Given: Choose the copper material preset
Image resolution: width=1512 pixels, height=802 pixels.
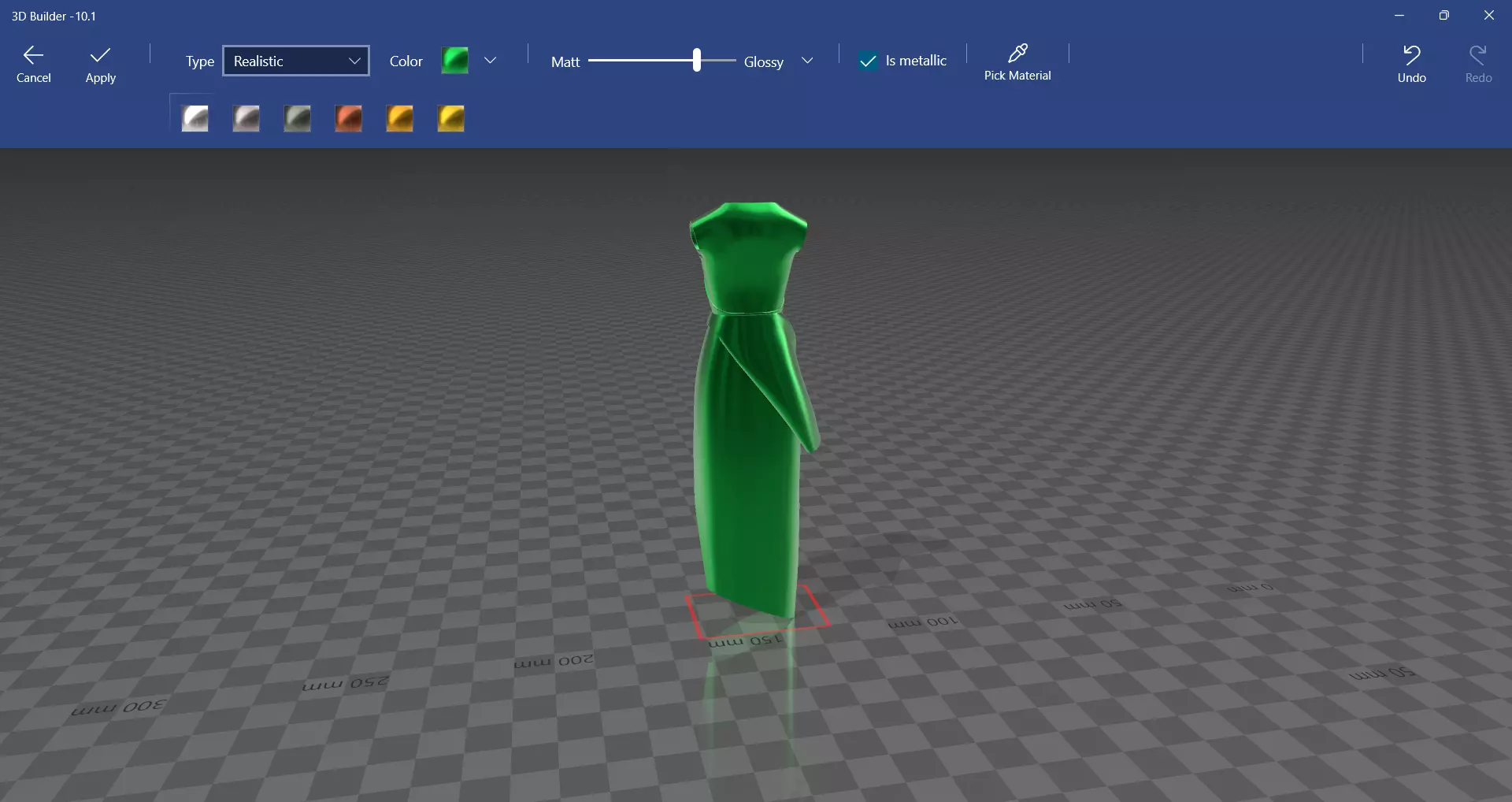Looking at the screenshot, I should tap(348, 118).
